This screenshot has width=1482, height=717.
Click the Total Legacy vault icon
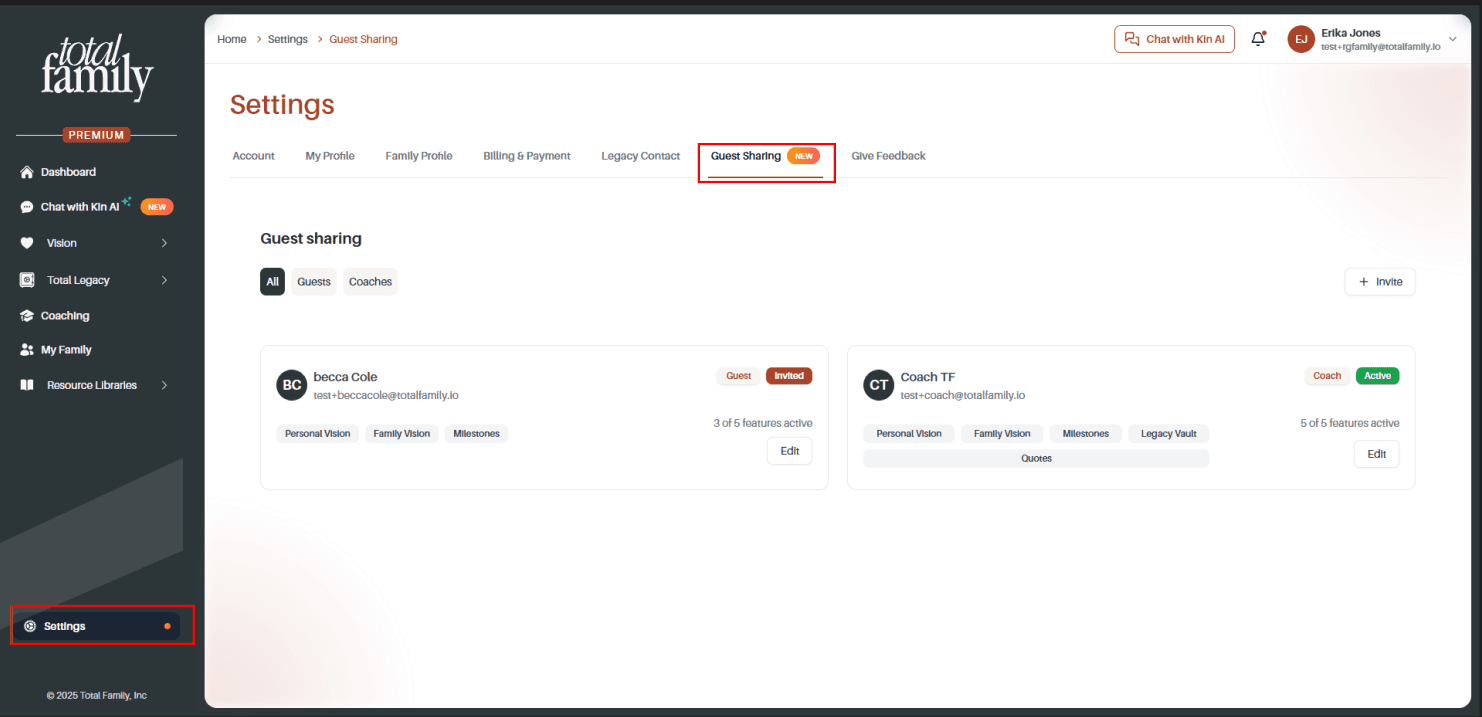[27, 280]
